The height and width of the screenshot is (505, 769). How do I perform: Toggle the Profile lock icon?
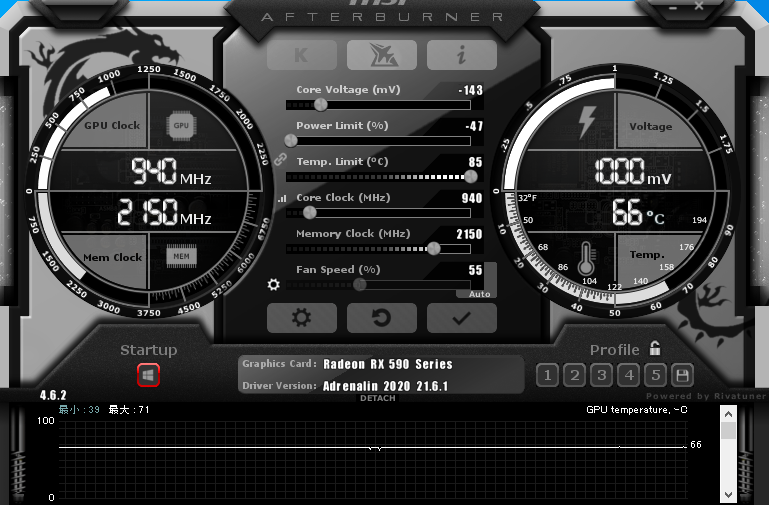[x=655, y=348]
